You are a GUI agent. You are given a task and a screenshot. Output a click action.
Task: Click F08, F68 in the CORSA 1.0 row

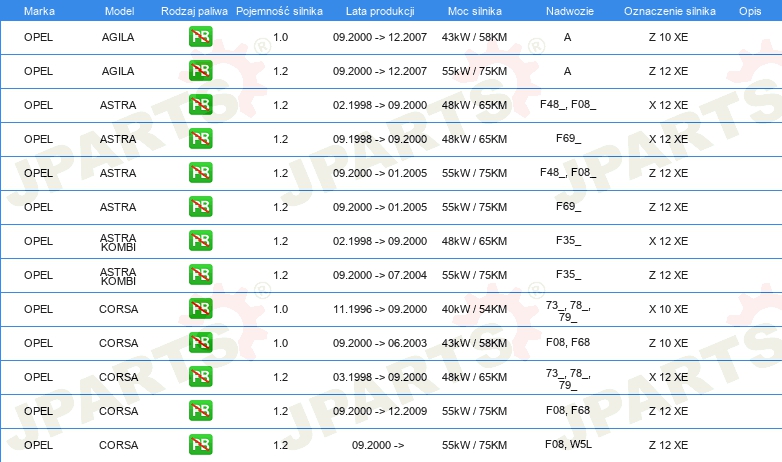(x=568, y=342)
